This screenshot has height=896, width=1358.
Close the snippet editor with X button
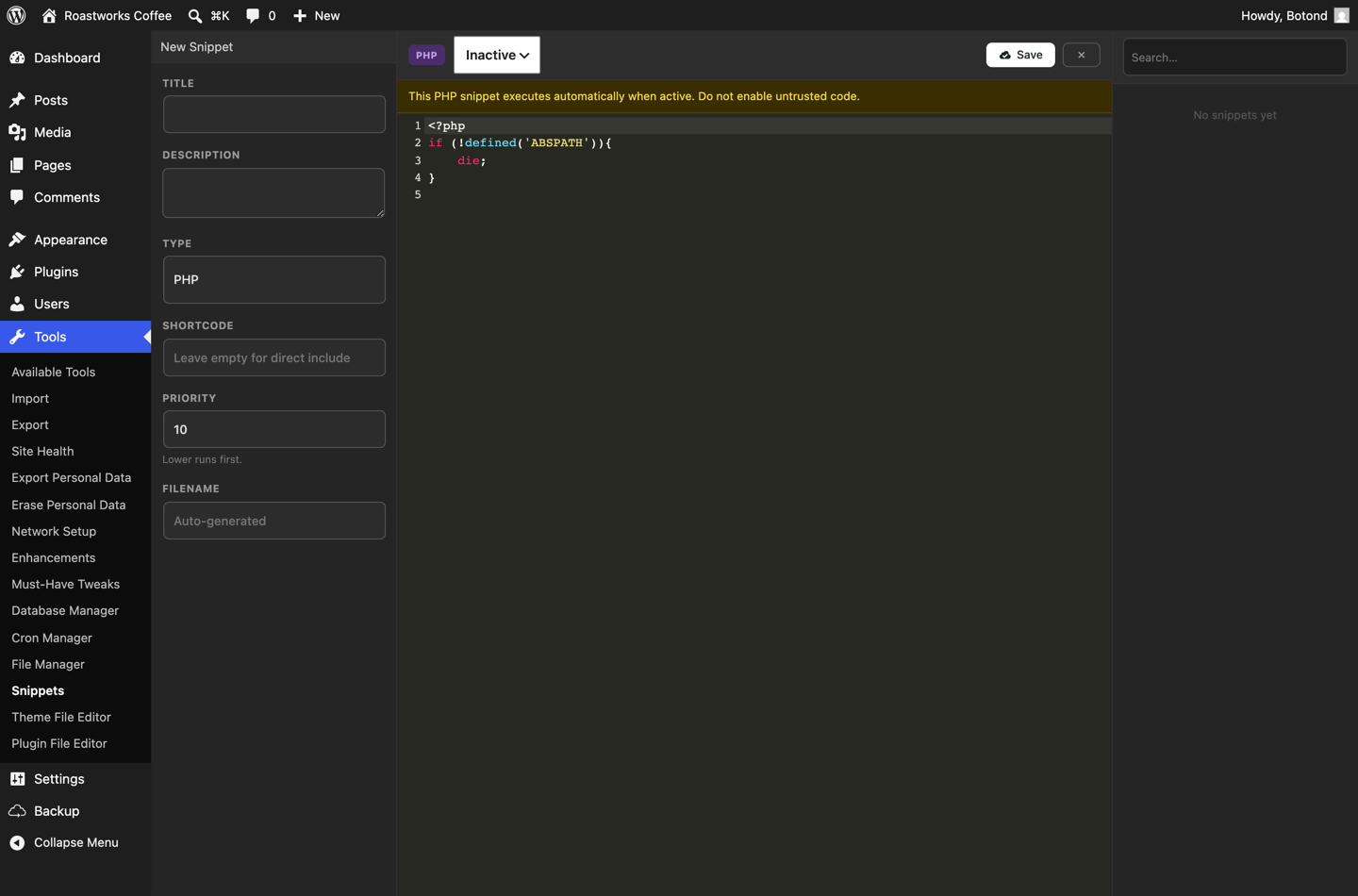1082,55
